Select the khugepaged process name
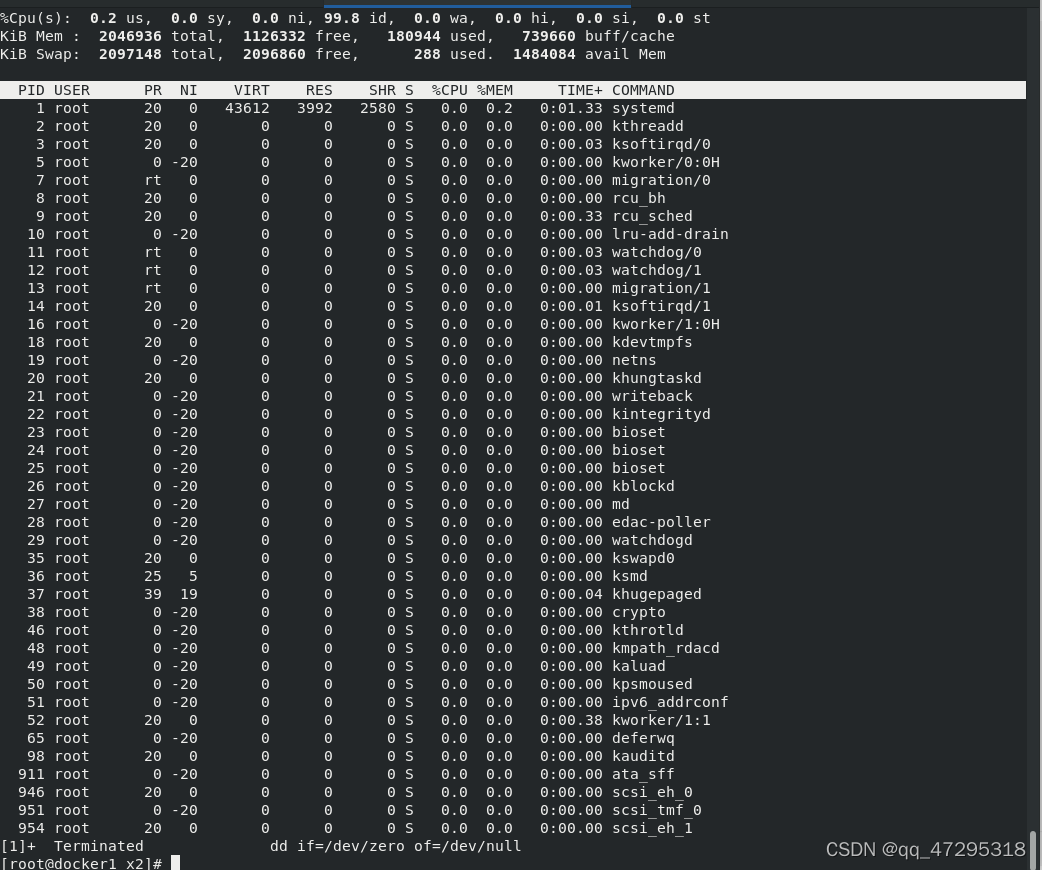 657,594
